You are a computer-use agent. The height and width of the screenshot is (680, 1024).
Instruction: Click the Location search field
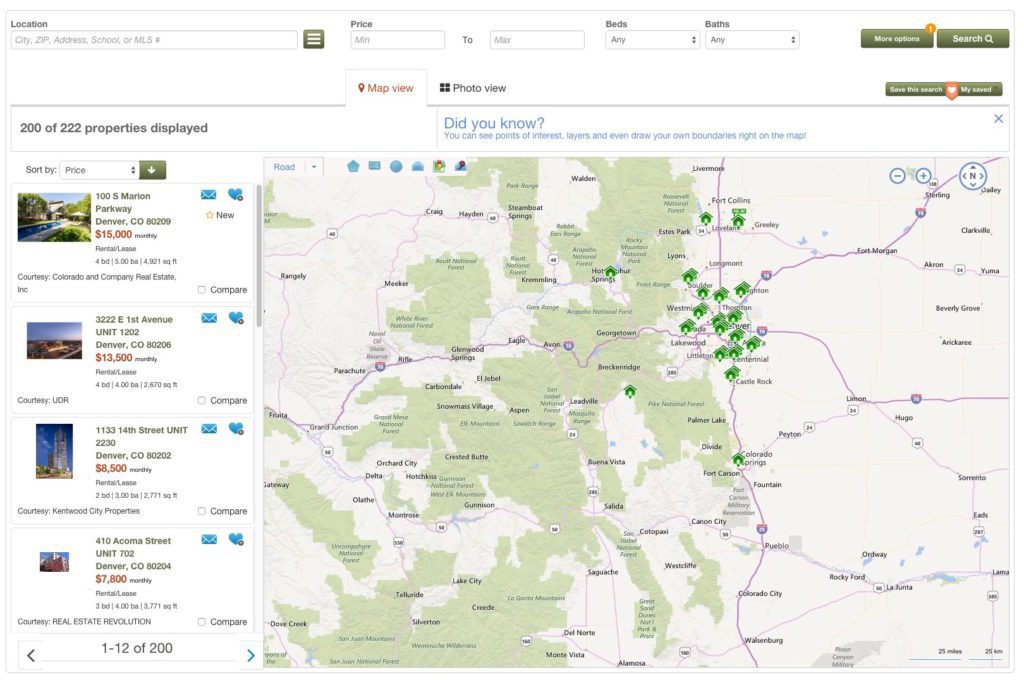[154, 40]
